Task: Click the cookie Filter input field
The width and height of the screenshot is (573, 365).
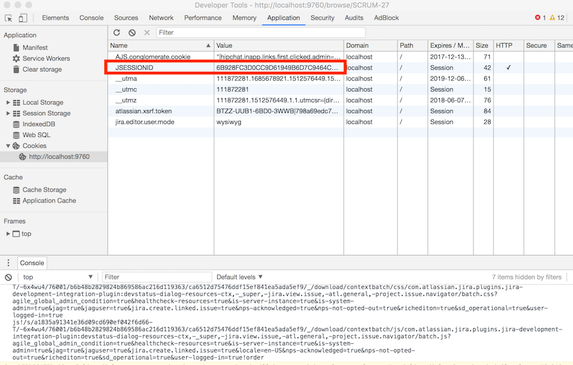Action: [x=261, y=33]
